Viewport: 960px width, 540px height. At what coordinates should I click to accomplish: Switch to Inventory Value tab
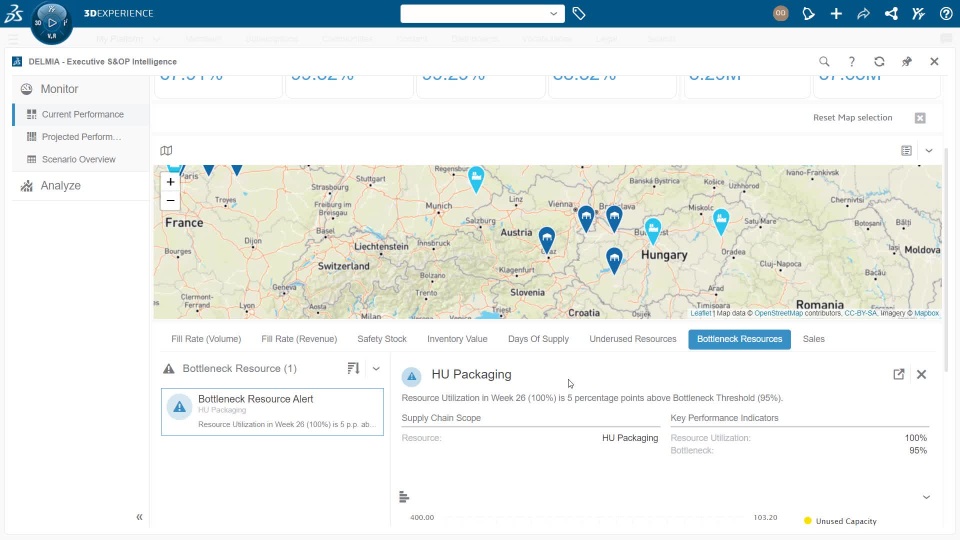457,339
